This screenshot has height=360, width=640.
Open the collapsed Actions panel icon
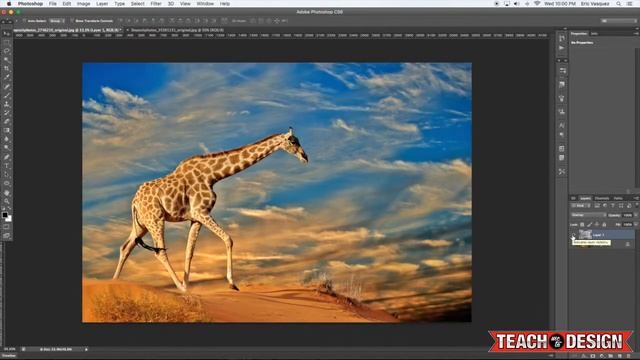coord(562,48)
